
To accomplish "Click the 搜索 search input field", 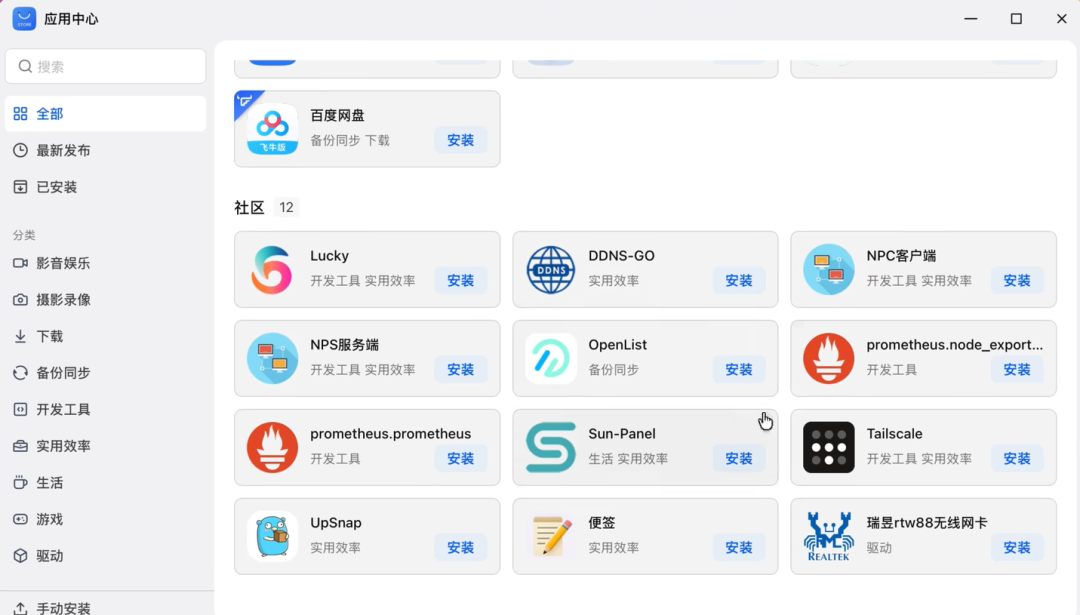I will pyautogui.click(x=105, y=65).
